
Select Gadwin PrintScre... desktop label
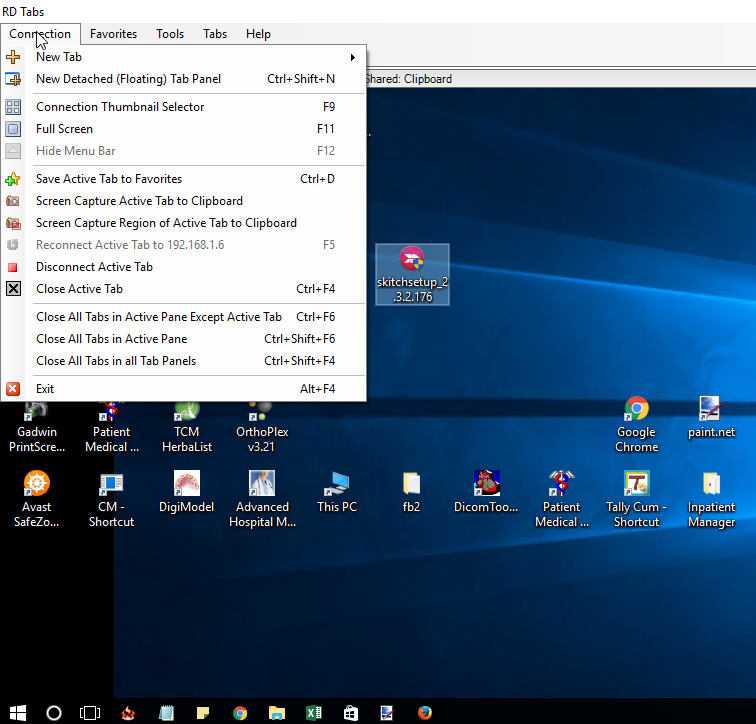[x=37, y=439]
